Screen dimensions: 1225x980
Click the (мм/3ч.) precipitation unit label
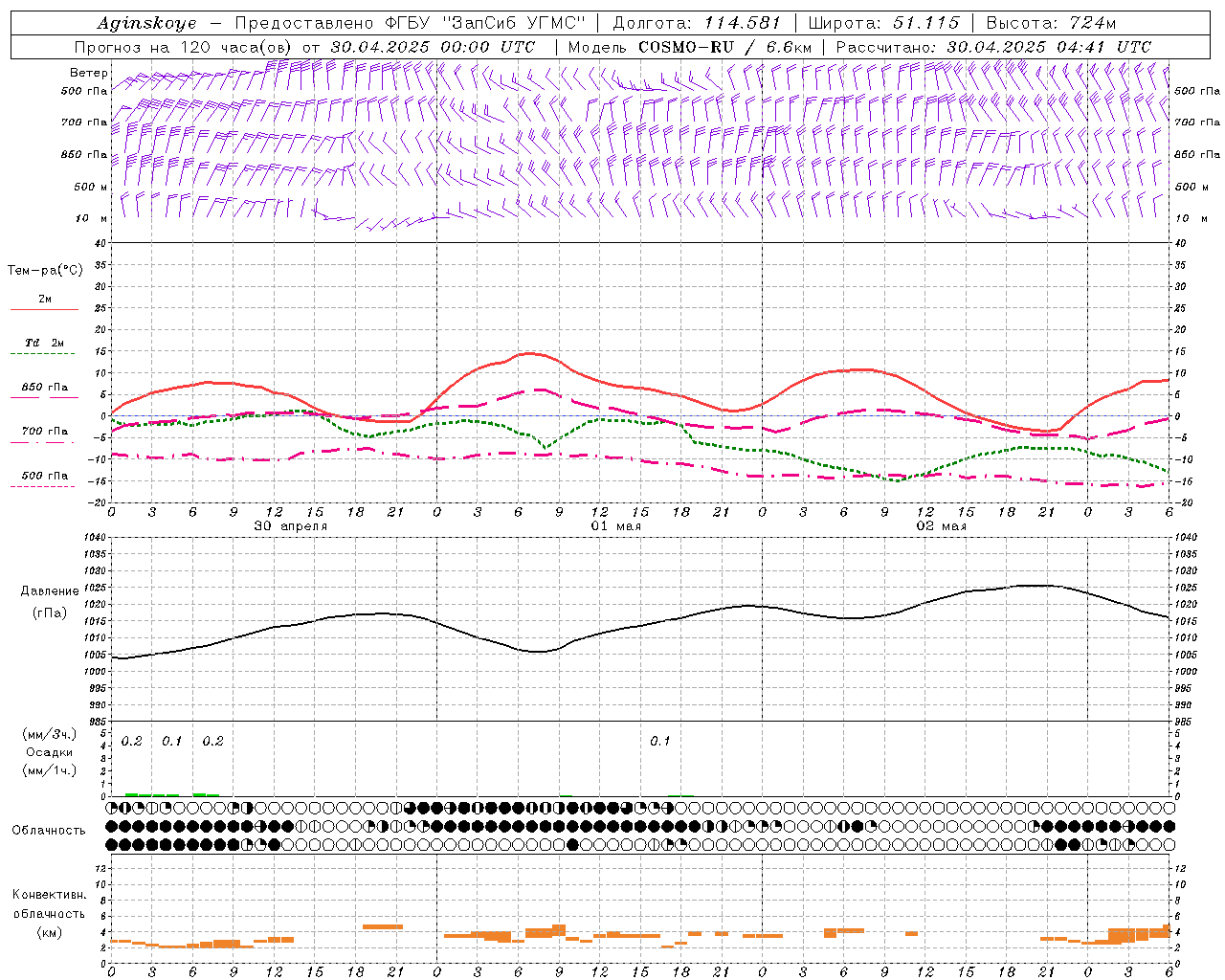click(50, 734)
